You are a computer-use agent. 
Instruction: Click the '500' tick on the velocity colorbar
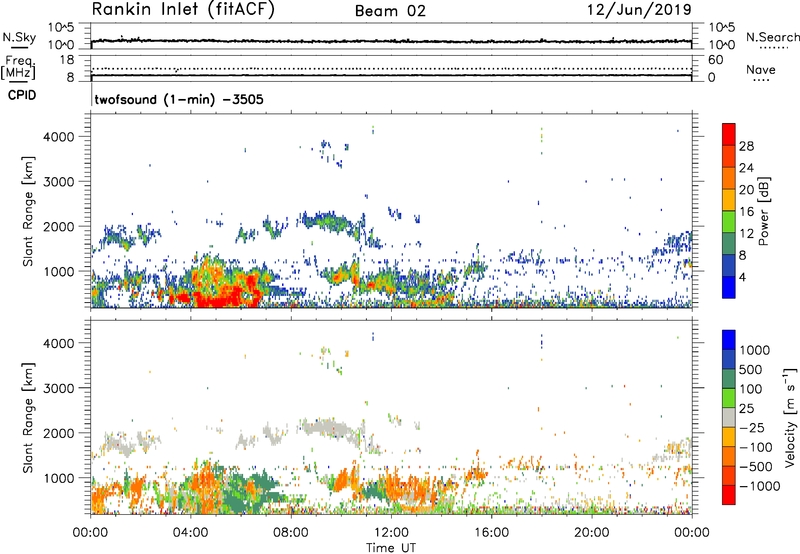tap(751, 369)
